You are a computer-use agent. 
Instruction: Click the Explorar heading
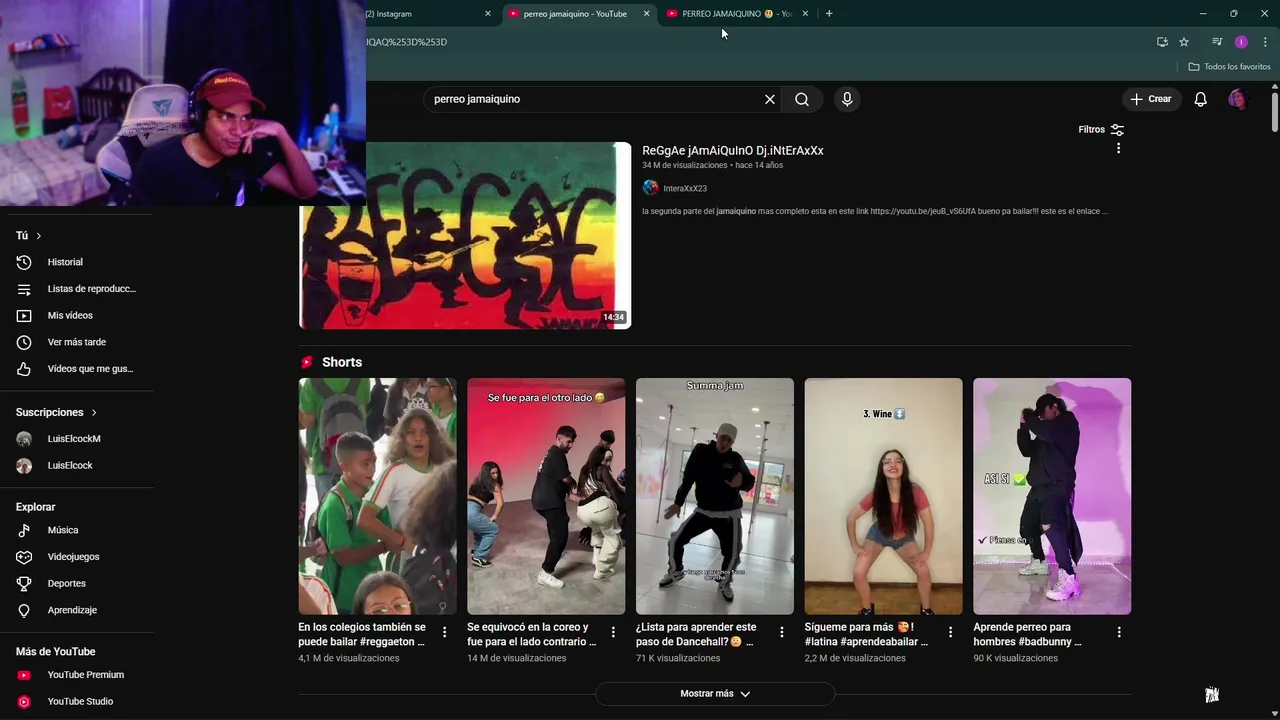tap(35, 507)
